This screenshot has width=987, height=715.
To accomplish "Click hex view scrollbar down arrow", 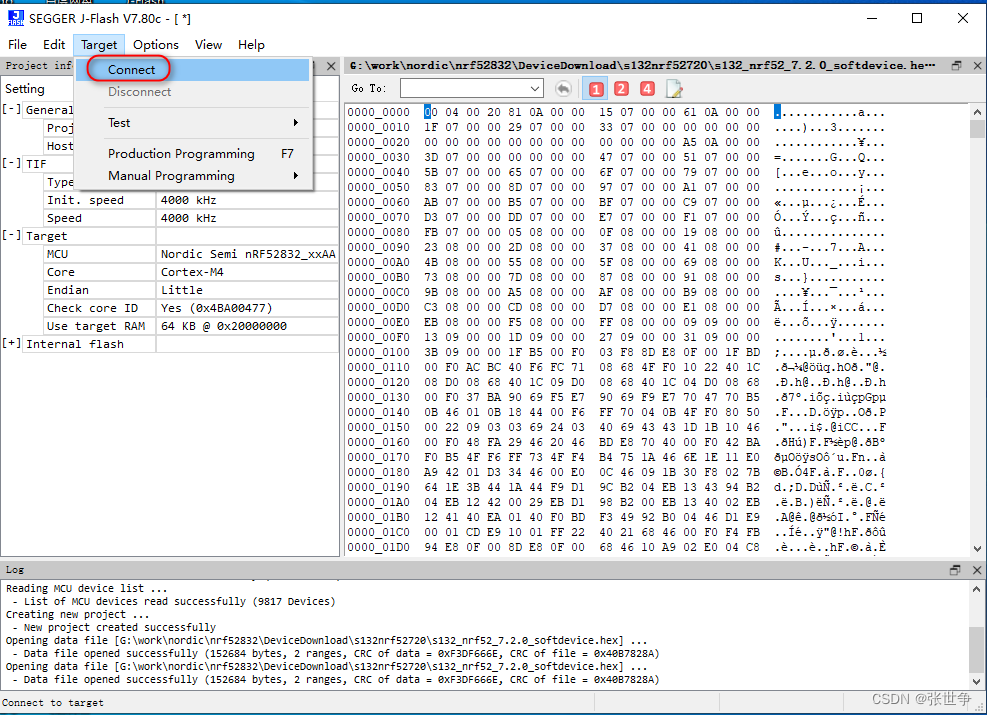I will (x=977, y=548).
